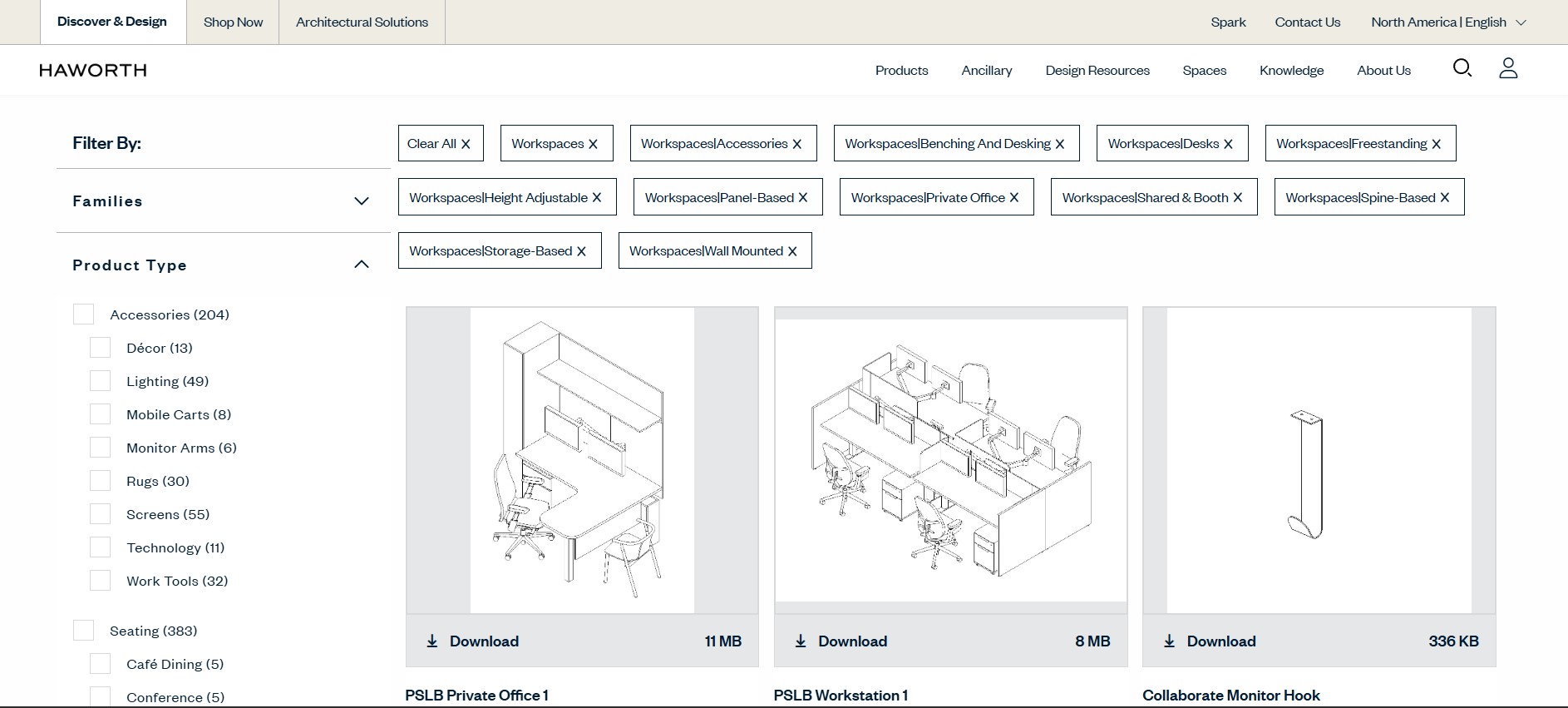Click download icon for Collaborate Monitor Hook
The image size is (1568, 708).
tap(1170, 641)
